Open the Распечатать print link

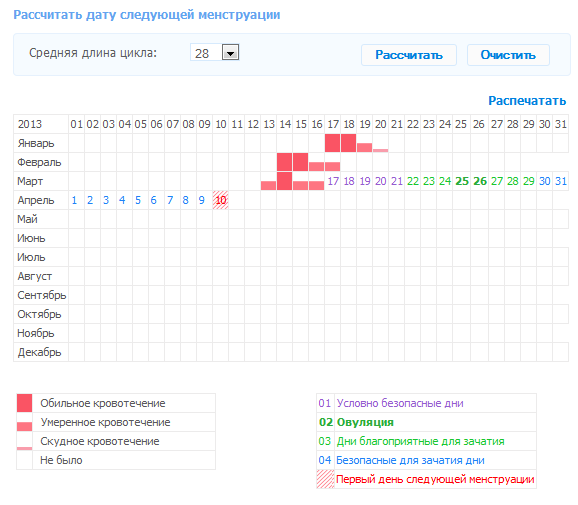[x=527, y=101]
